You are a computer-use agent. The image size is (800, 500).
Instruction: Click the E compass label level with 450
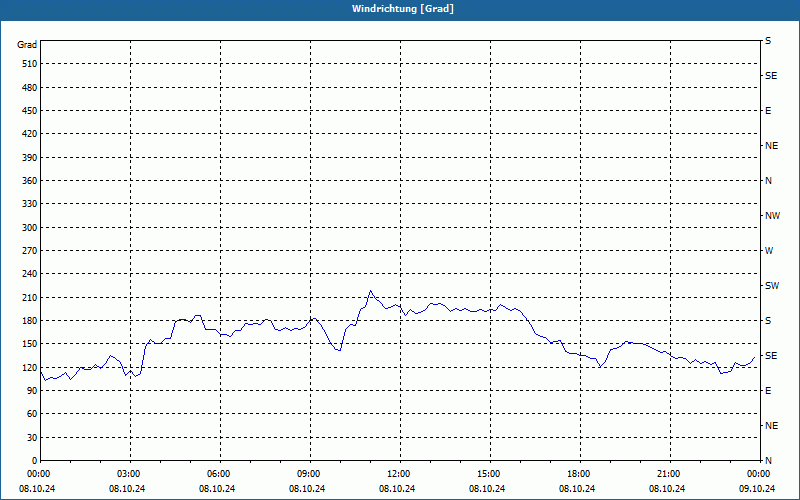click(768, 111)
